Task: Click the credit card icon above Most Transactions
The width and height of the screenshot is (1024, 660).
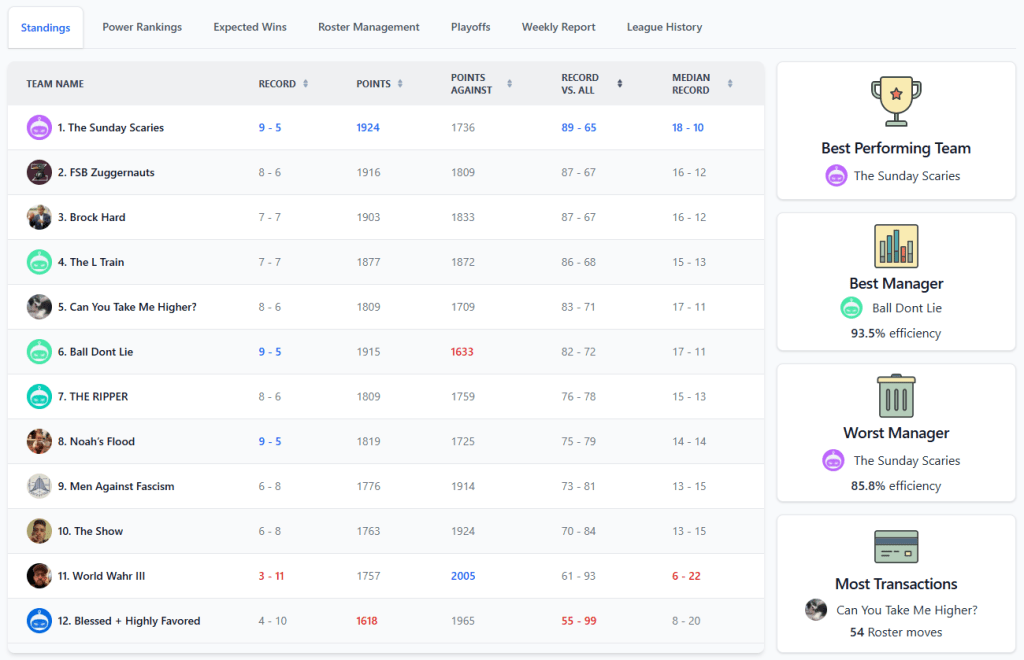Action: [x=896, y=547]
